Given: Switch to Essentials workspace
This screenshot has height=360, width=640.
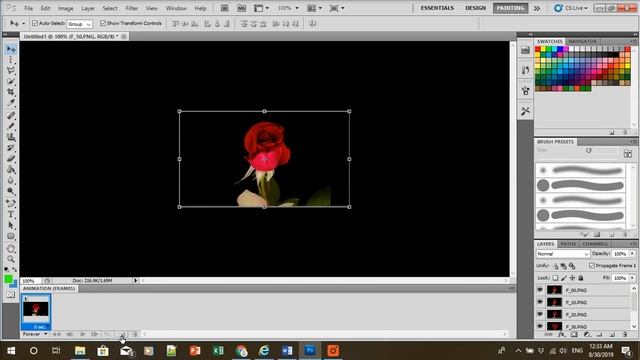Looking at the screenshot, I should click(x=437, y=8).
